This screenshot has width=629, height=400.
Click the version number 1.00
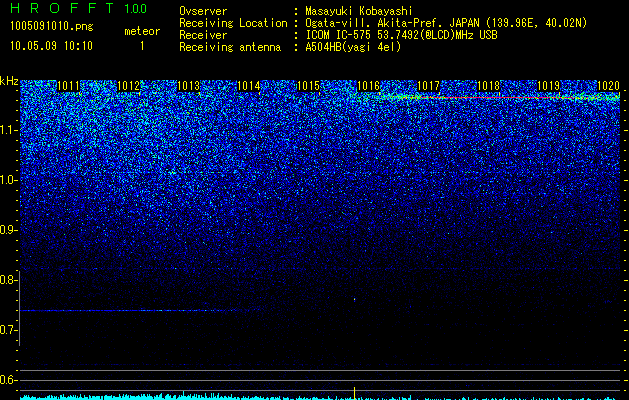point(135,8)
